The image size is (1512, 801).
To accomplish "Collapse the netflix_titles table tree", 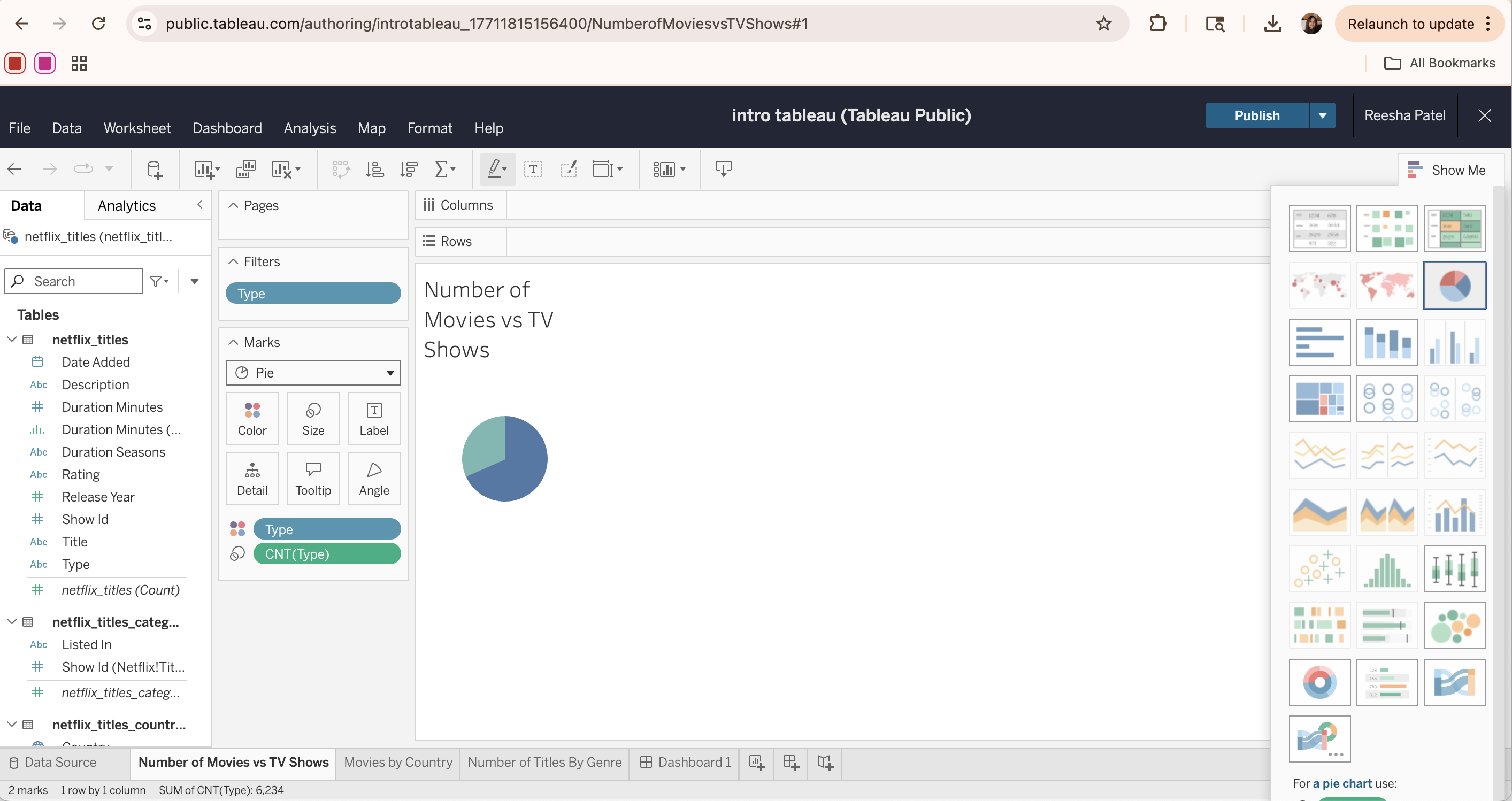I will click(x=12, y=340).
